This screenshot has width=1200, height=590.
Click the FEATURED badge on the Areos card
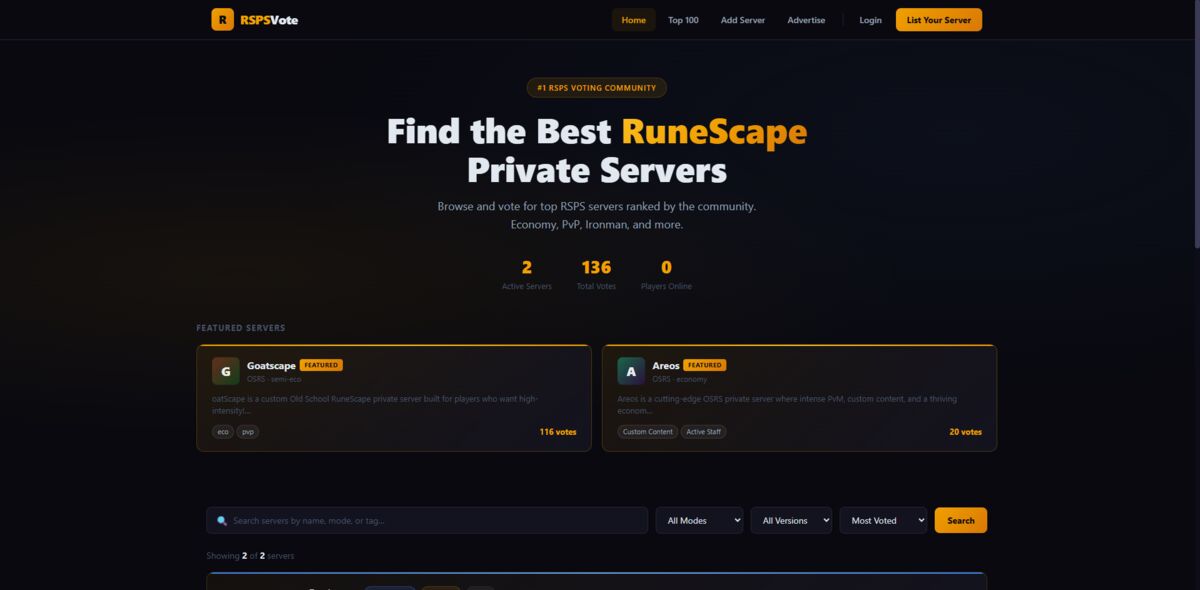pos(703,365)
